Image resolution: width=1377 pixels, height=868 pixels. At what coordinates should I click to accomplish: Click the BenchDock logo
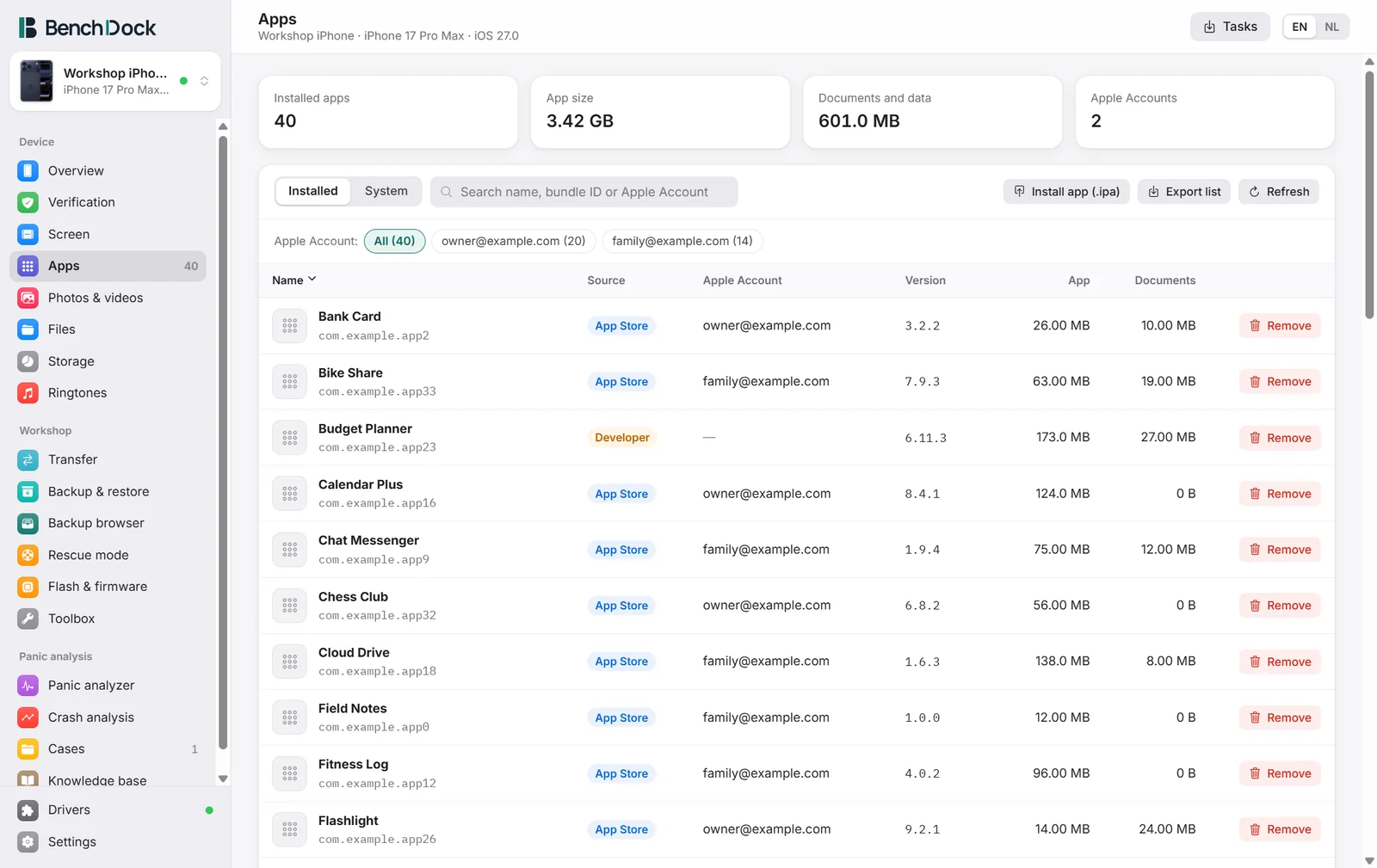88,28
